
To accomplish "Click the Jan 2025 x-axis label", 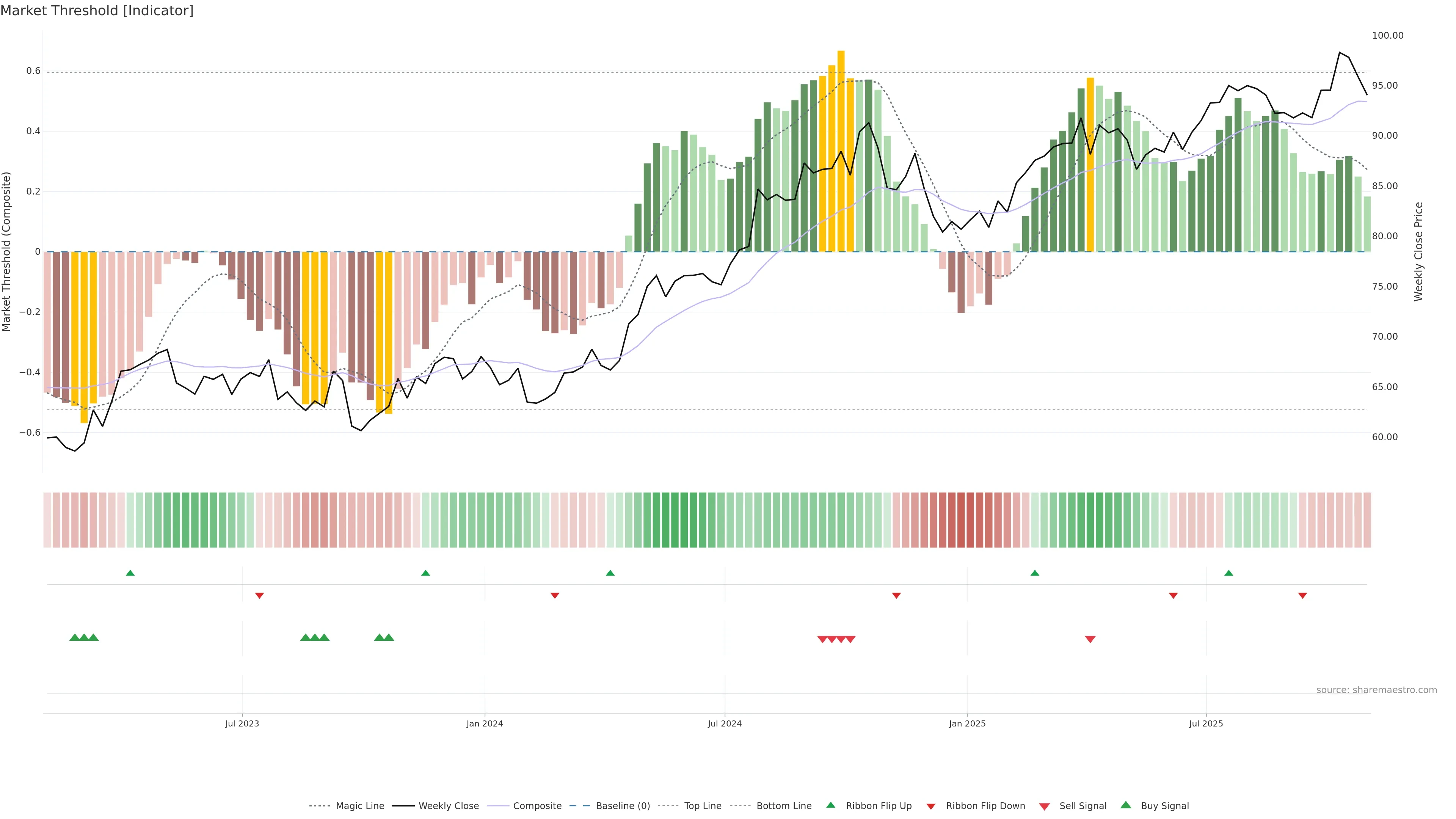I will (x=967, y=723).
